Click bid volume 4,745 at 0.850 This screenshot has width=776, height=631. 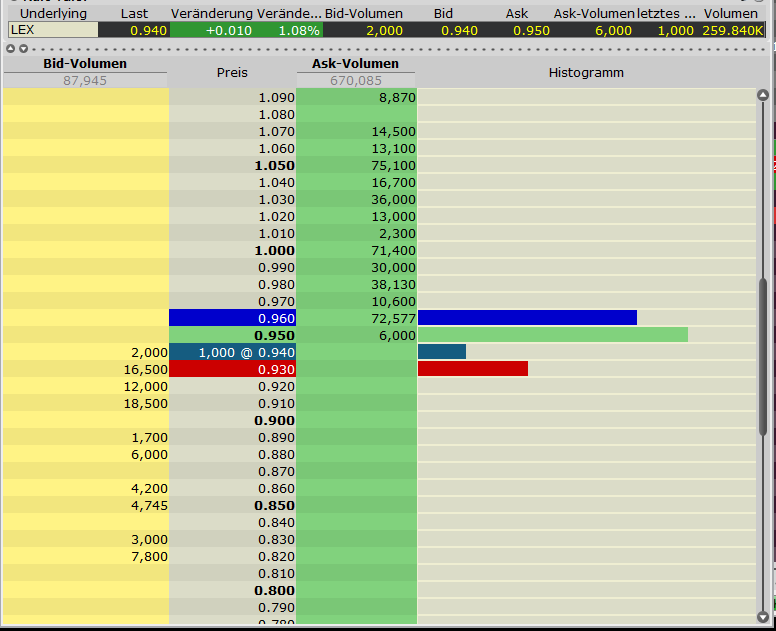149,505
